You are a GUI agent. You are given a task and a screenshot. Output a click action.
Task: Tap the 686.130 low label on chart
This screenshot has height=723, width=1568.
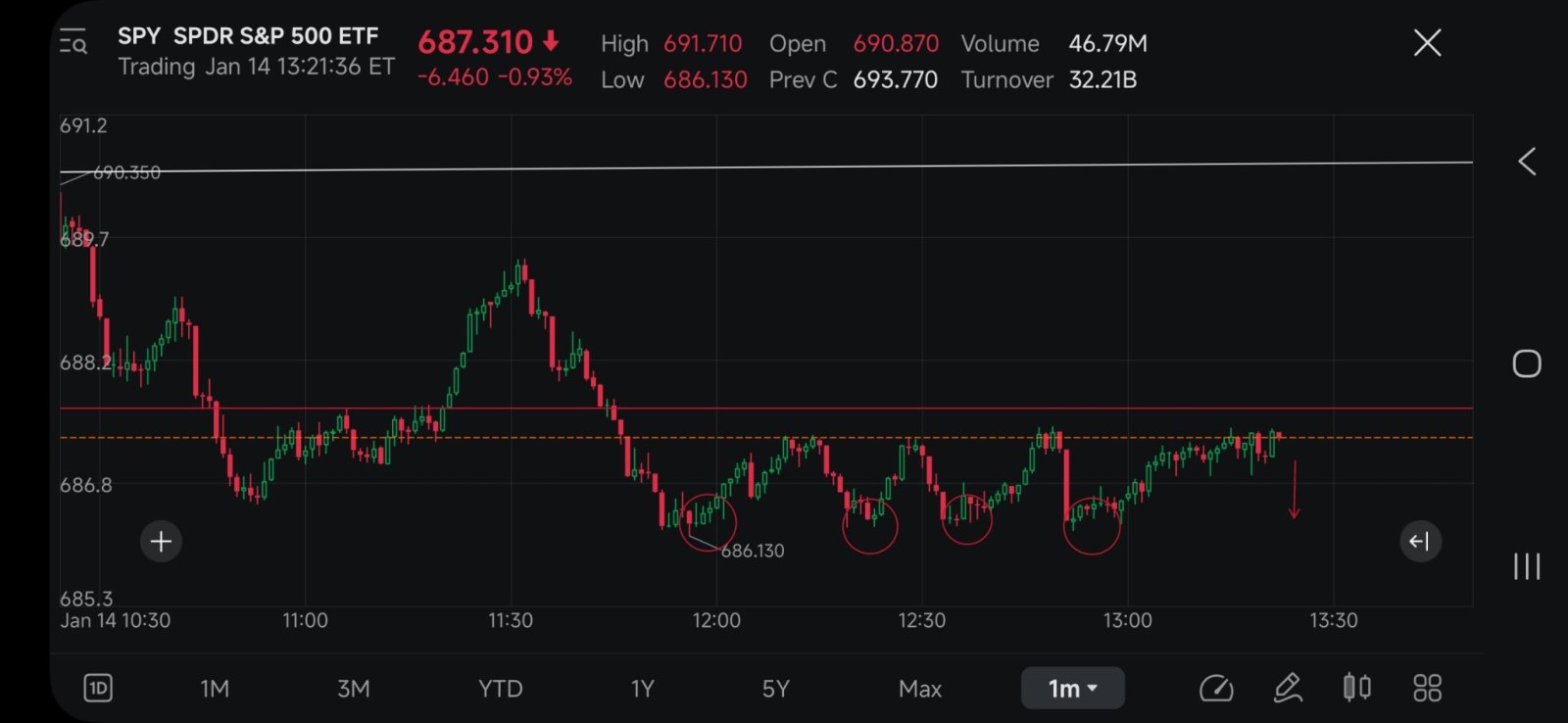(753, 552)
